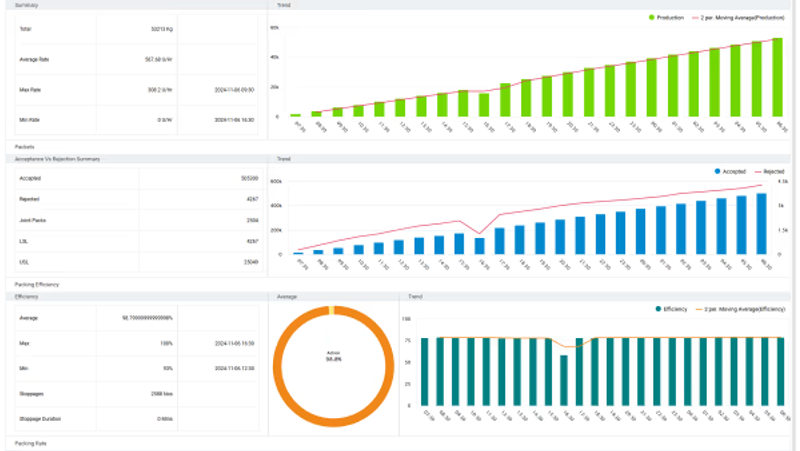
Task: Click the Average Rate row label
Action: pos(34,60)
